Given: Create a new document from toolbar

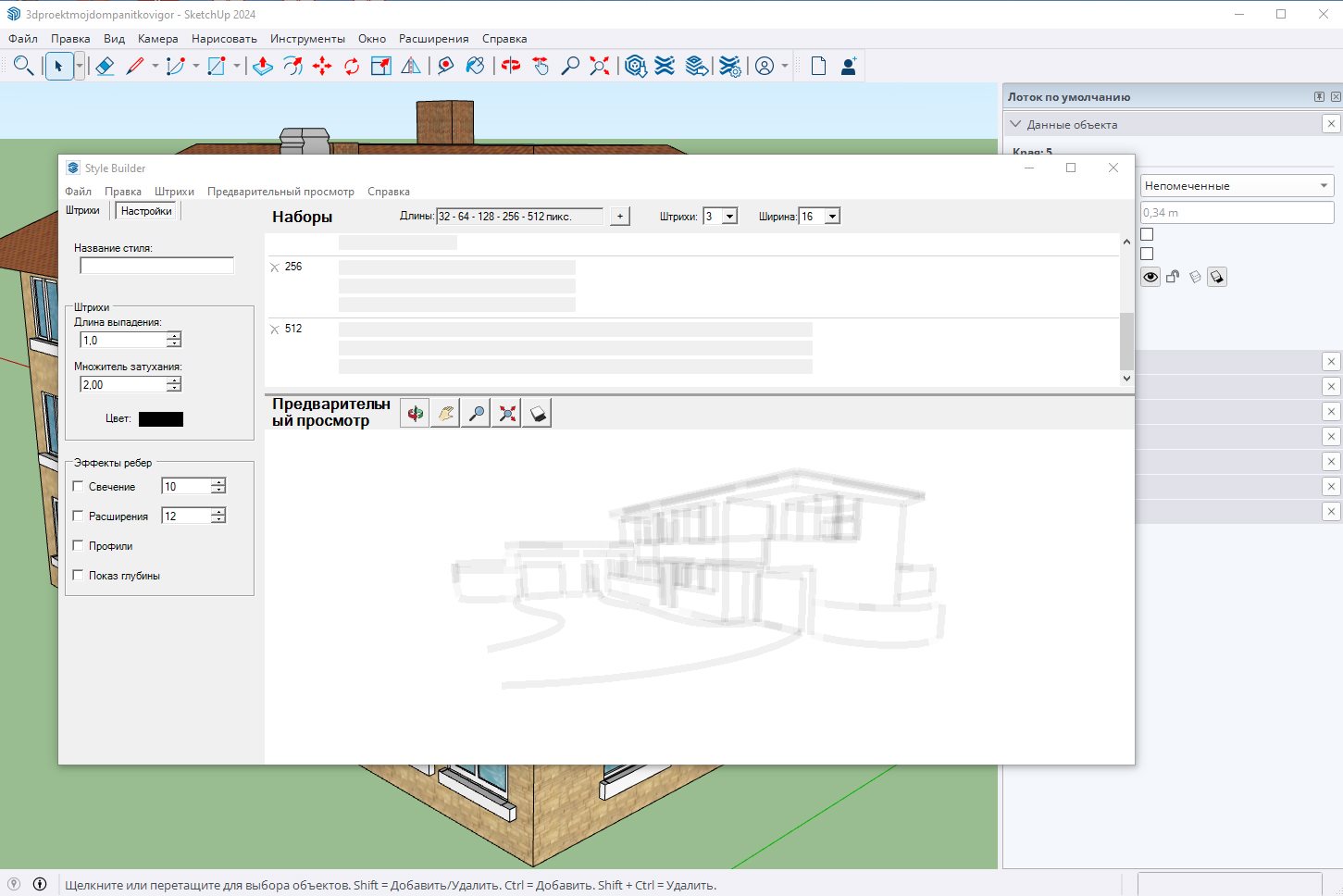Looking at the screenshot, I should coord(818,66).
